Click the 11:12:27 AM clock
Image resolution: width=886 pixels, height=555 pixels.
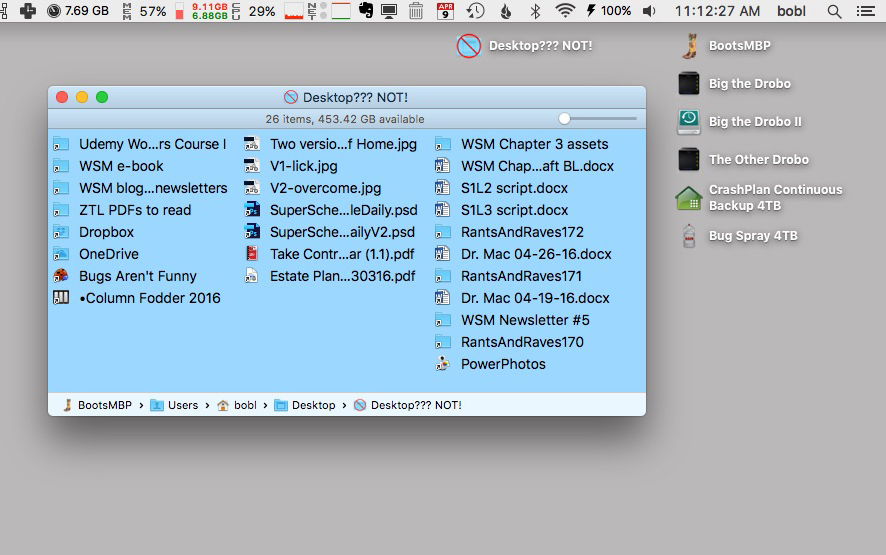click(x=717, y=11)
